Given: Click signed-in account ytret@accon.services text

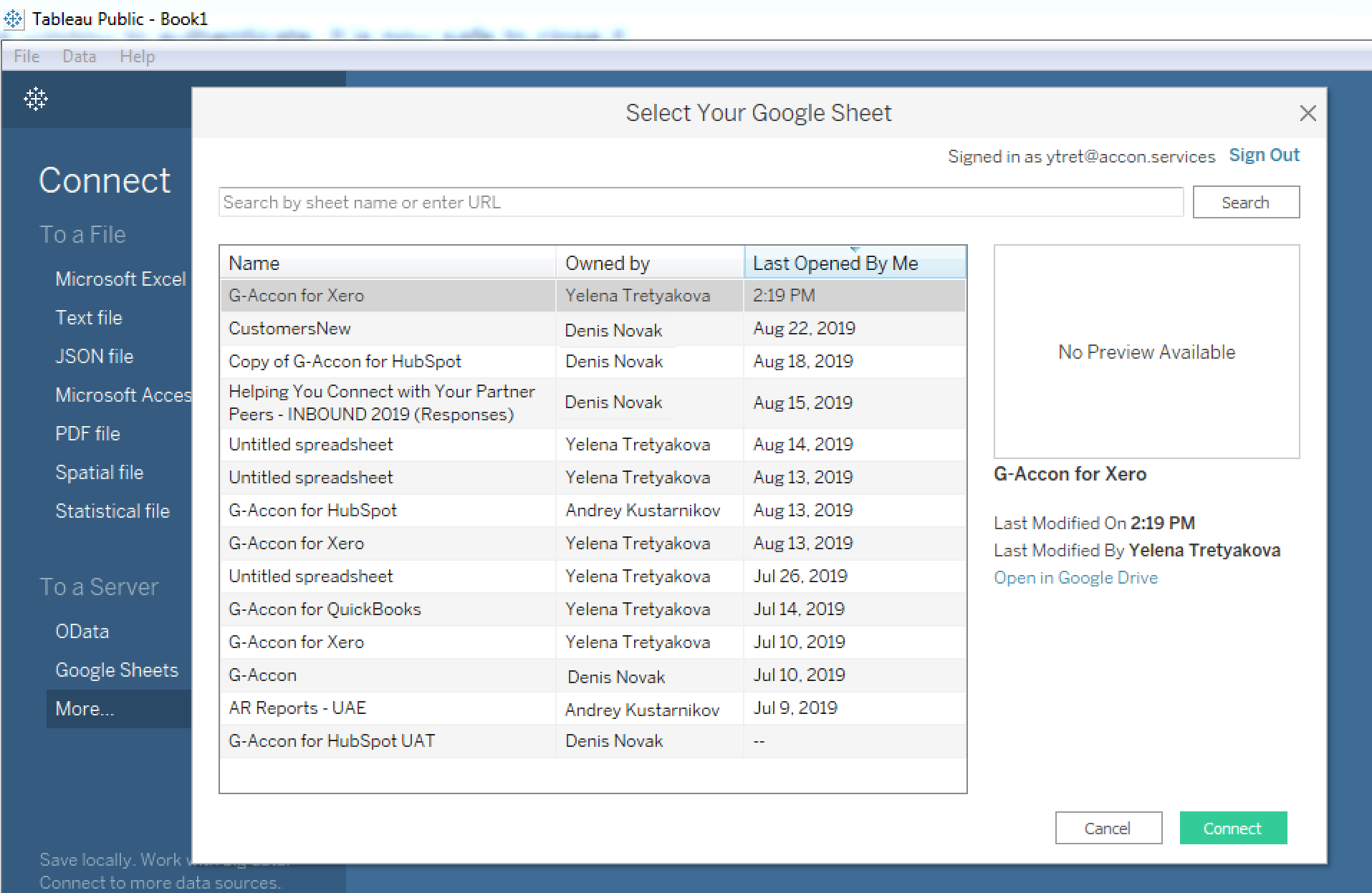Looking at the screenshot, I should (x=1131, y=157).
